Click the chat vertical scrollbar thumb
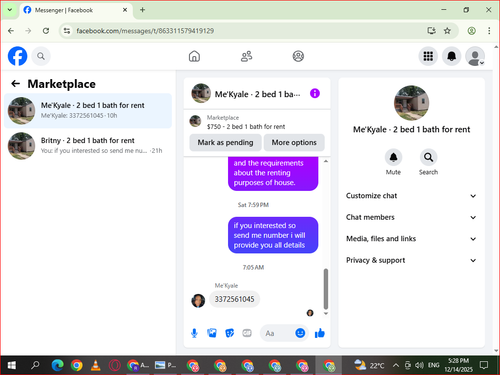 coord(326,289)
